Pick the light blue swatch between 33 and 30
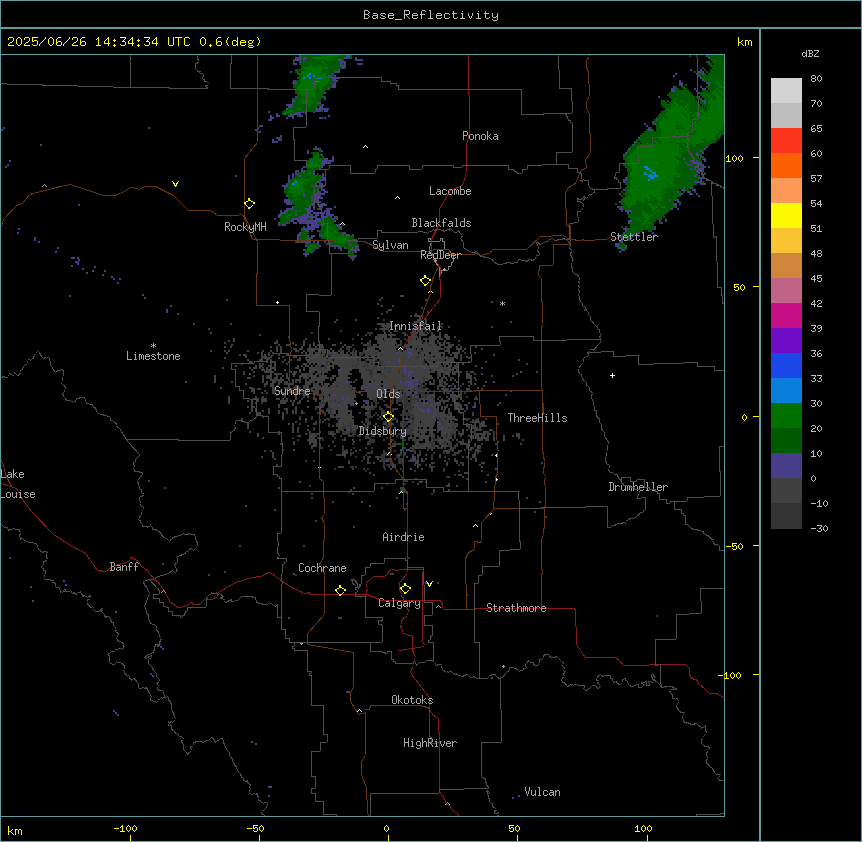 click(786, 391)
